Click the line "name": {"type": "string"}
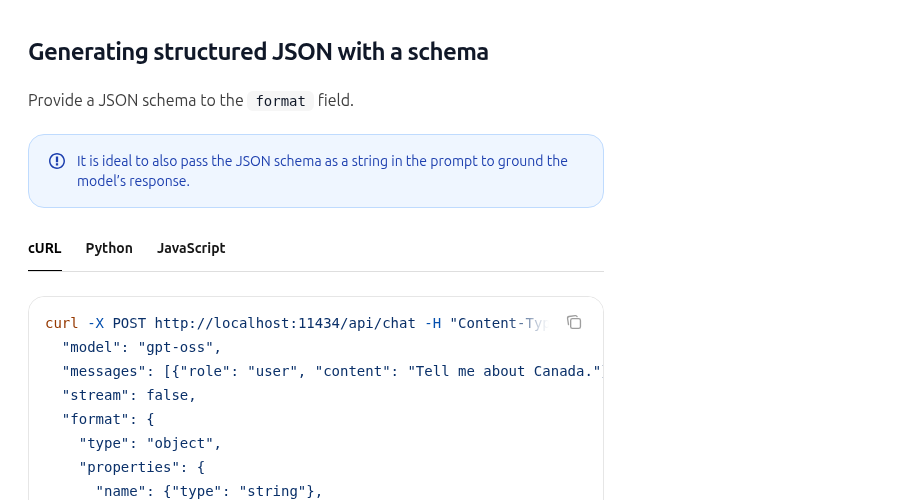This screenshot has width=900, height=500. coord(209,491)
